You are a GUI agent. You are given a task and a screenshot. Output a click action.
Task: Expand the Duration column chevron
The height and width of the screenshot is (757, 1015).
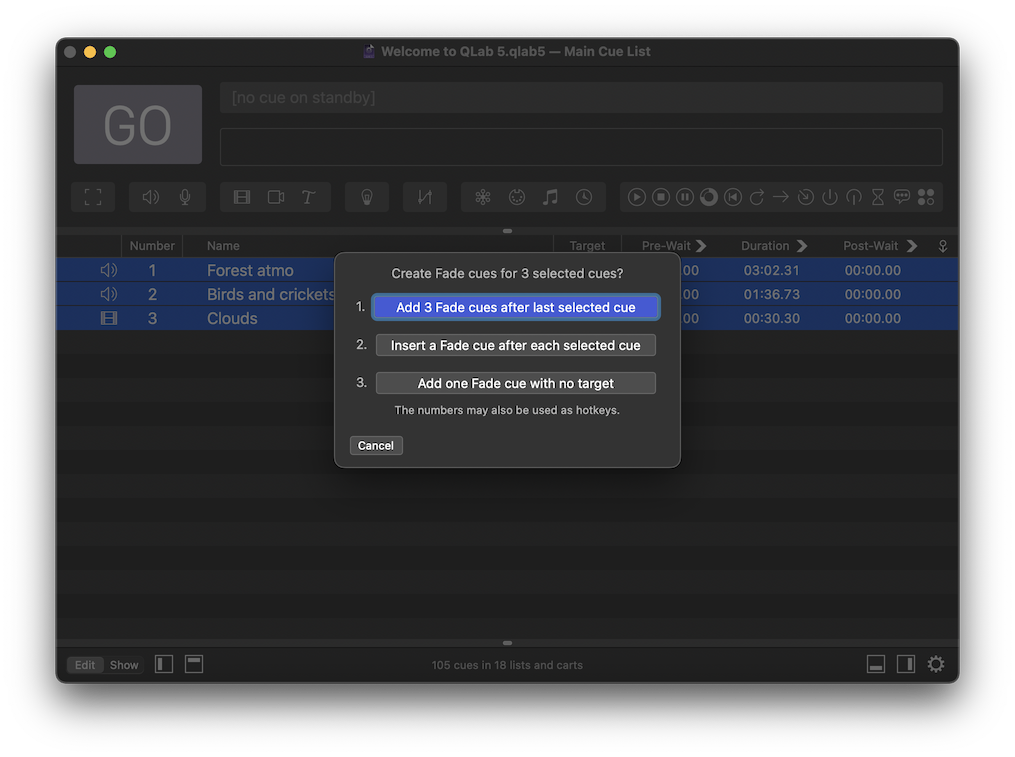click(x=805, y=245)
